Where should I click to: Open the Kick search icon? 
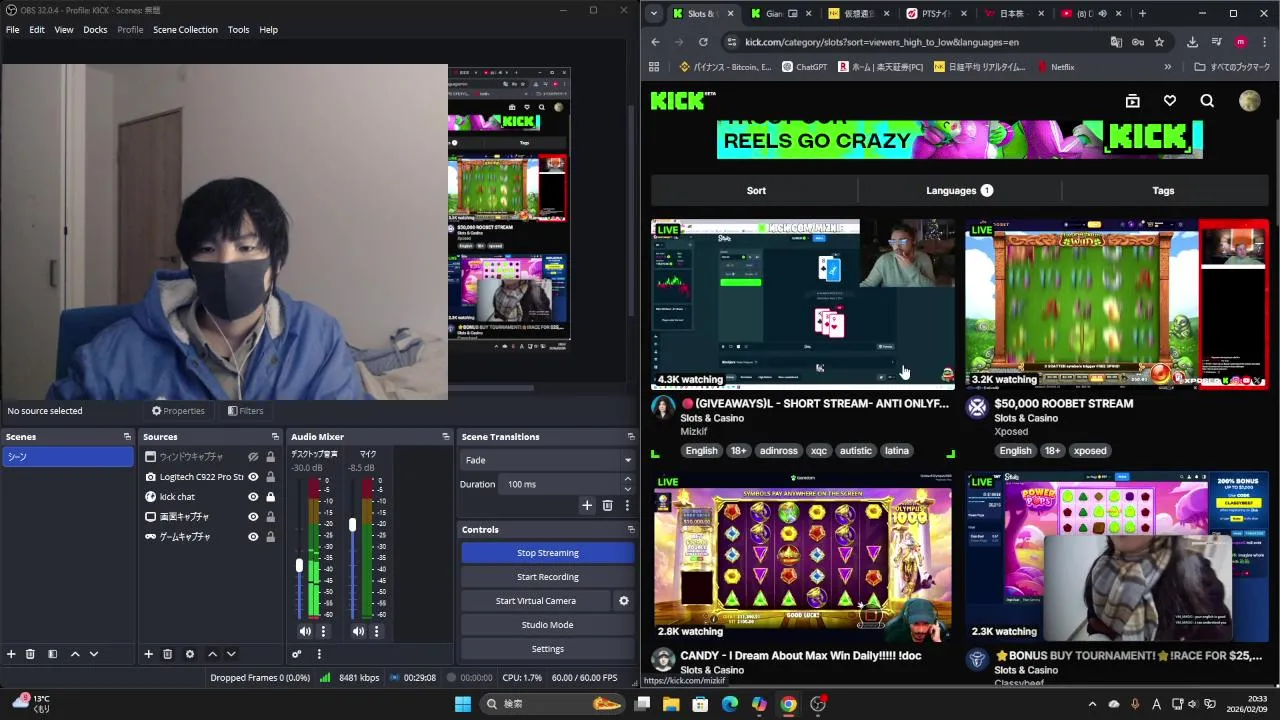click(x=1207, y=101)
